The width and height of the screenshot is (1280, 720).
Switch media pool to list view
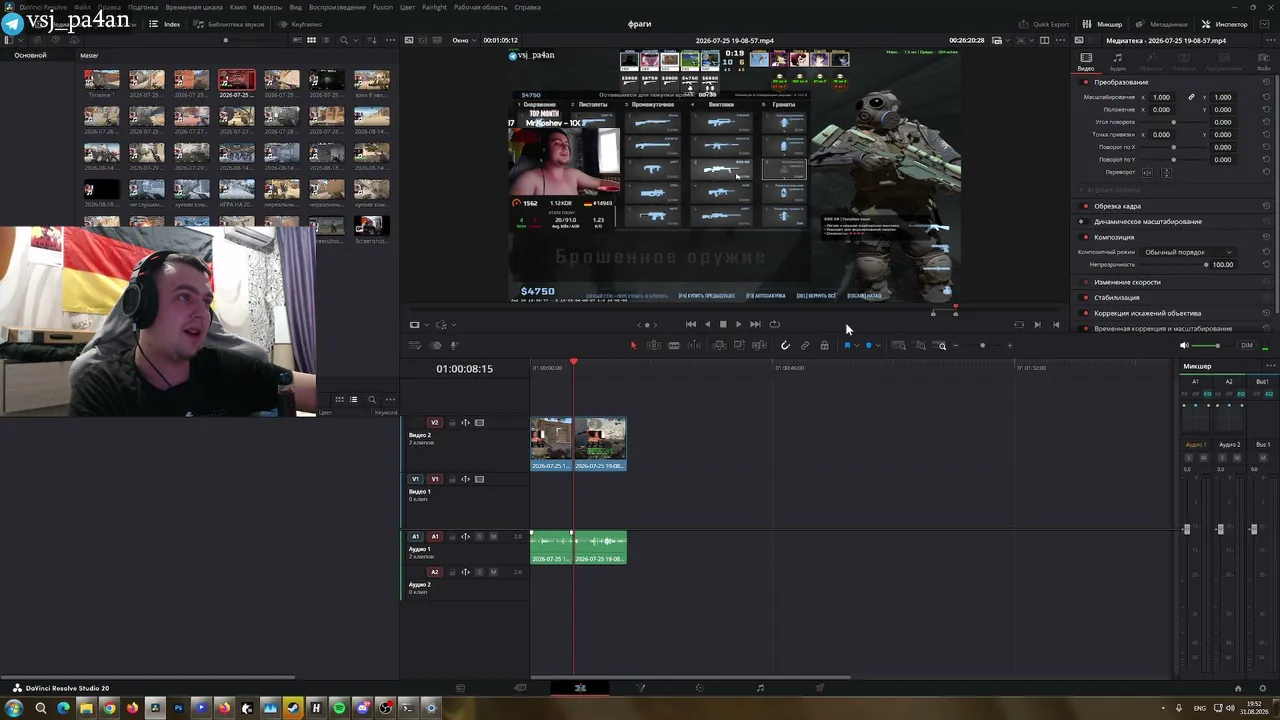[326, 40]
